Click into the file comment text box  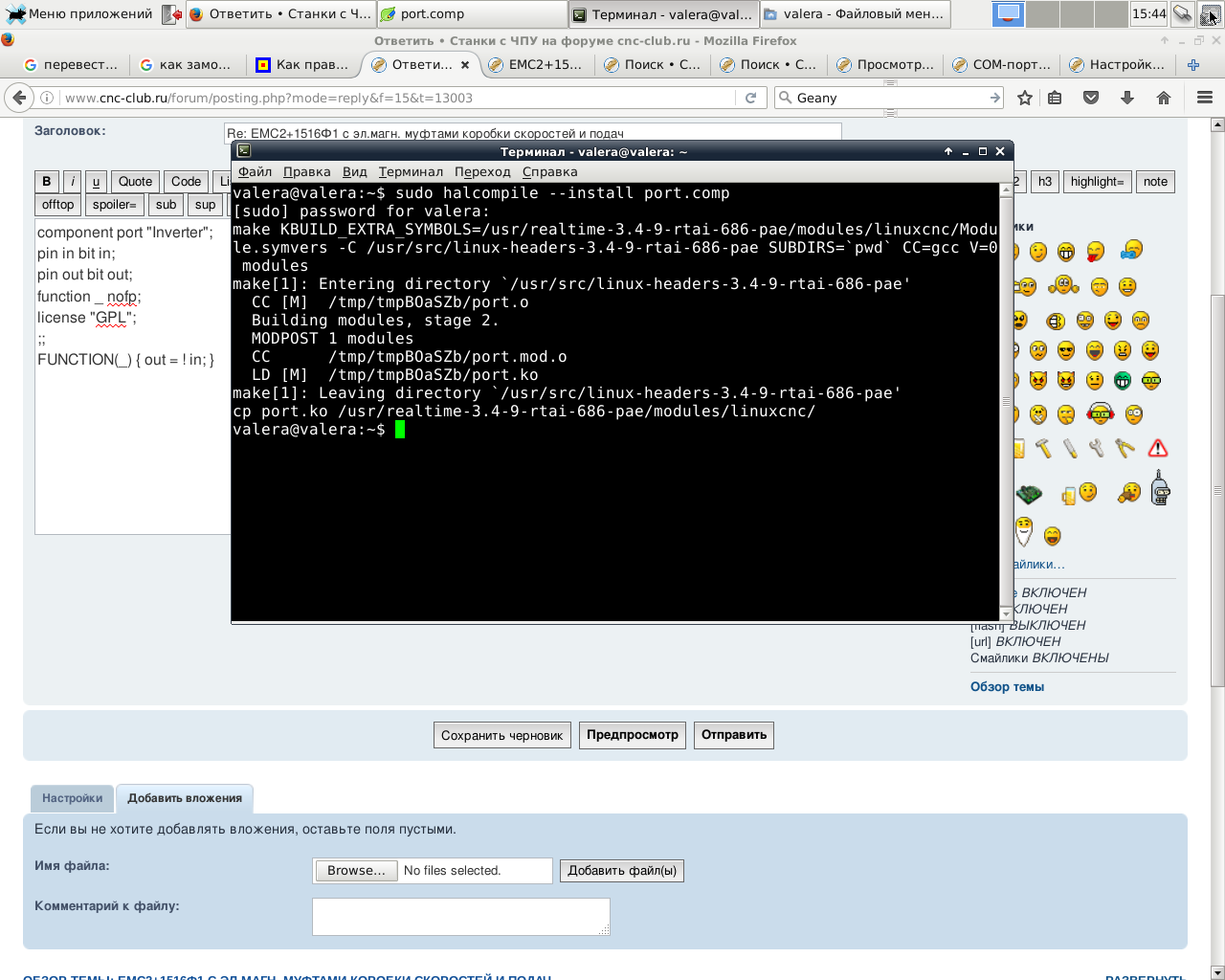point(461,916)
